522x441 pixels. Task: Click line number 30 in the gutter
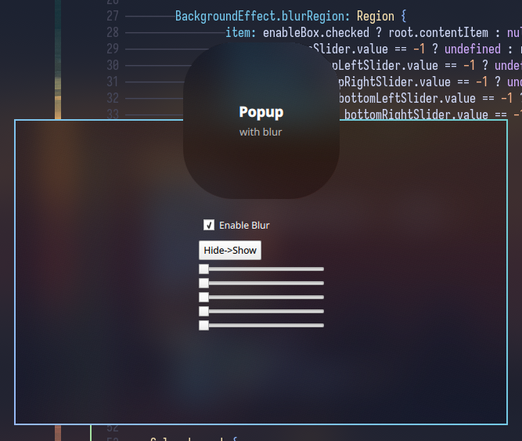pos(113,65)
